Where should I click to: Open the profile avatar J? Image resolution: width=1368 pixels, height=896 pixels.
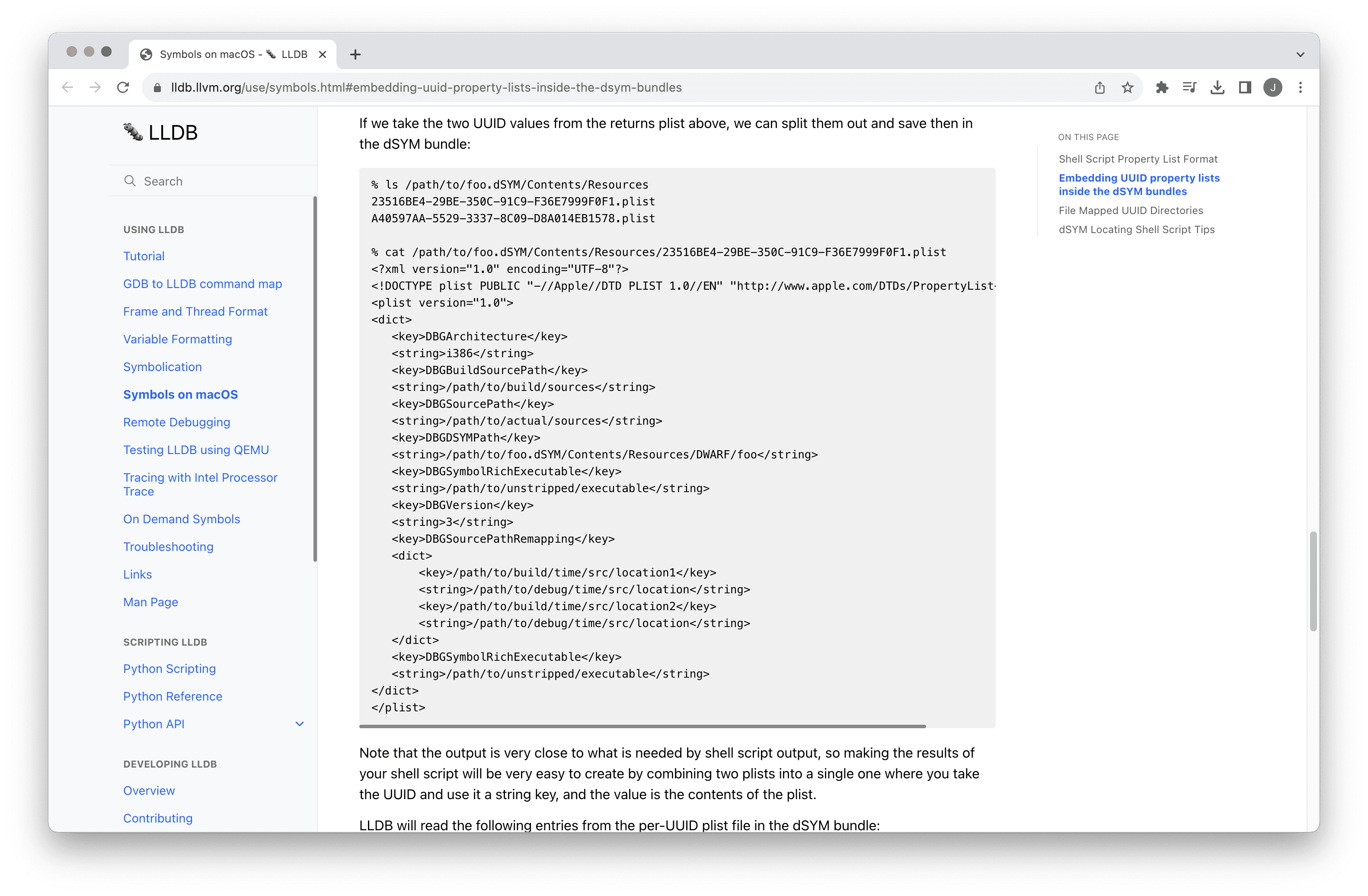[x=1272, y=87]
